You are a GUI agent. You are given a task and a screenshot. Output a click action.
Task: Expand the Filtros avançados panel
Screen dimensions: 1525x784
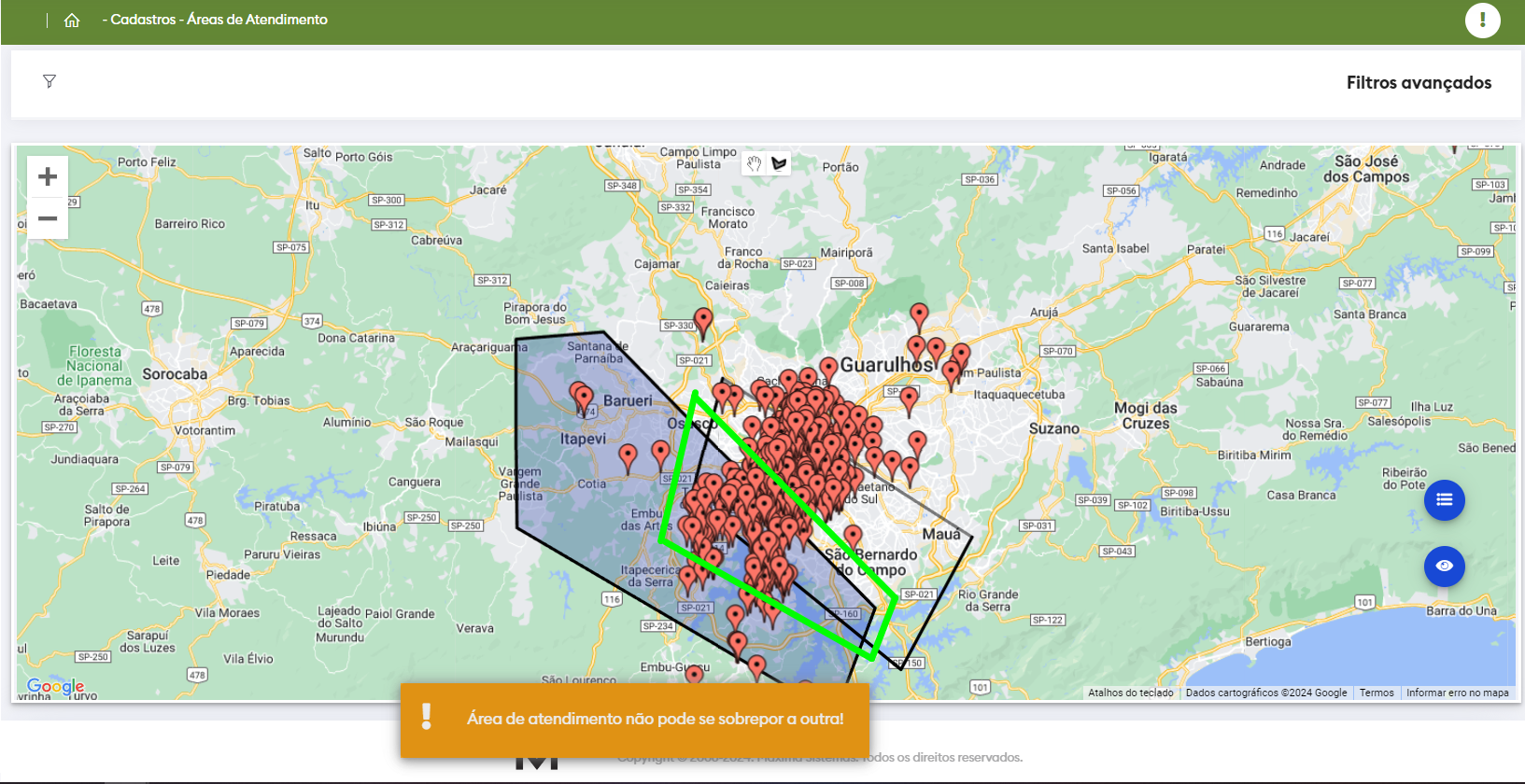point(1418,83)
